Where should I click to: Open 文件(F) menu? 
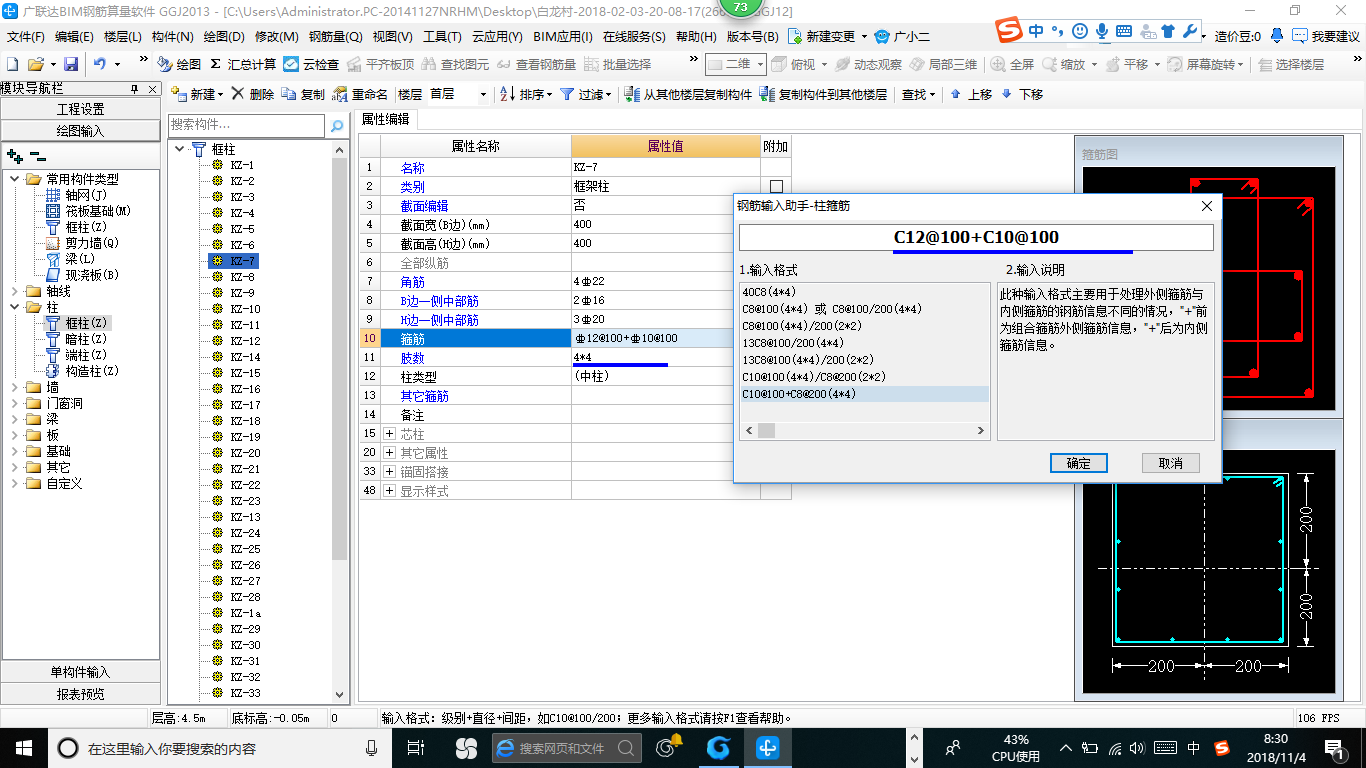click(x=26, y=36)
